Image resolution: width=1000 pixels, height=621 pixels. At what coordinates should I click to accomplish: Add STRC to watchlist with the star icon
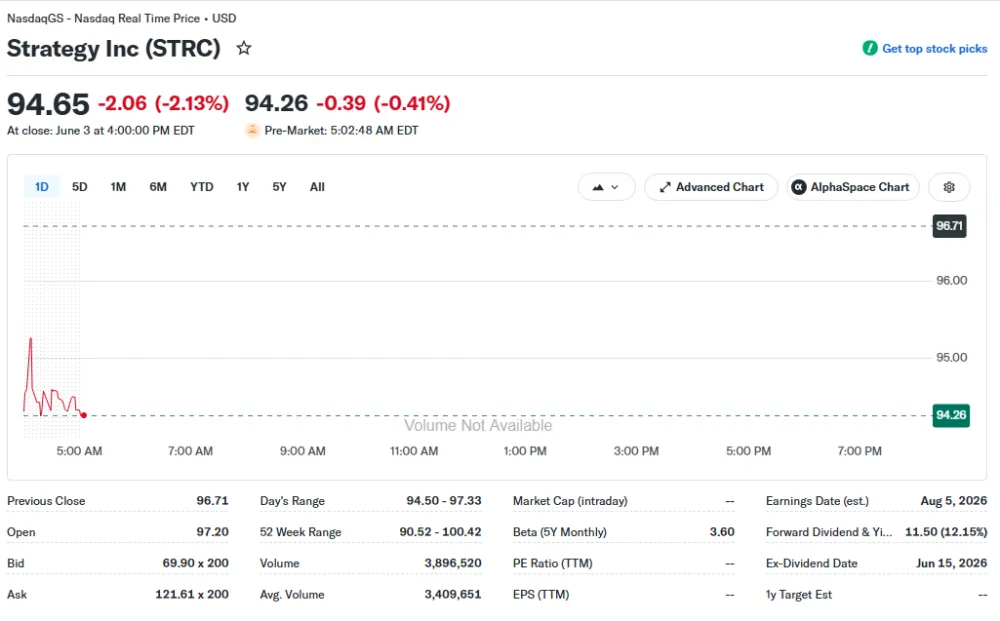(x=244, y=48)
